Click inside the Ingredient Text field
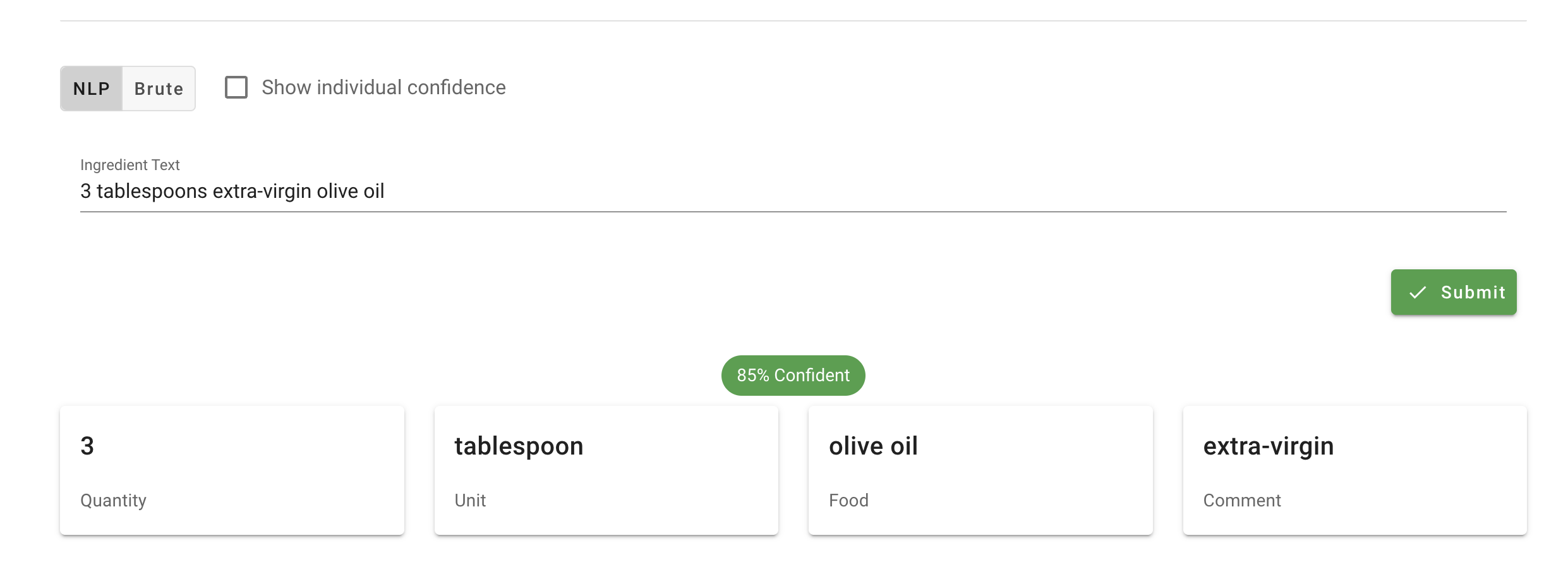1568x569 pixels. [505, 191]
